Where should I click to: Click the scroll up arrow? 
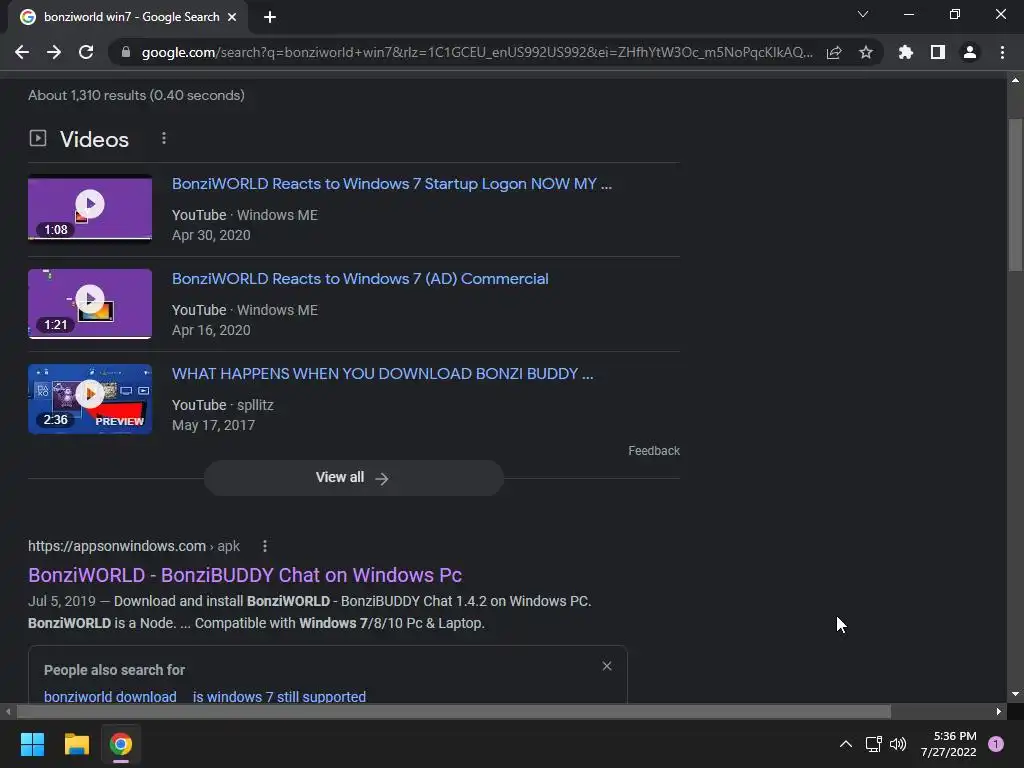[x=1015, y=80]
